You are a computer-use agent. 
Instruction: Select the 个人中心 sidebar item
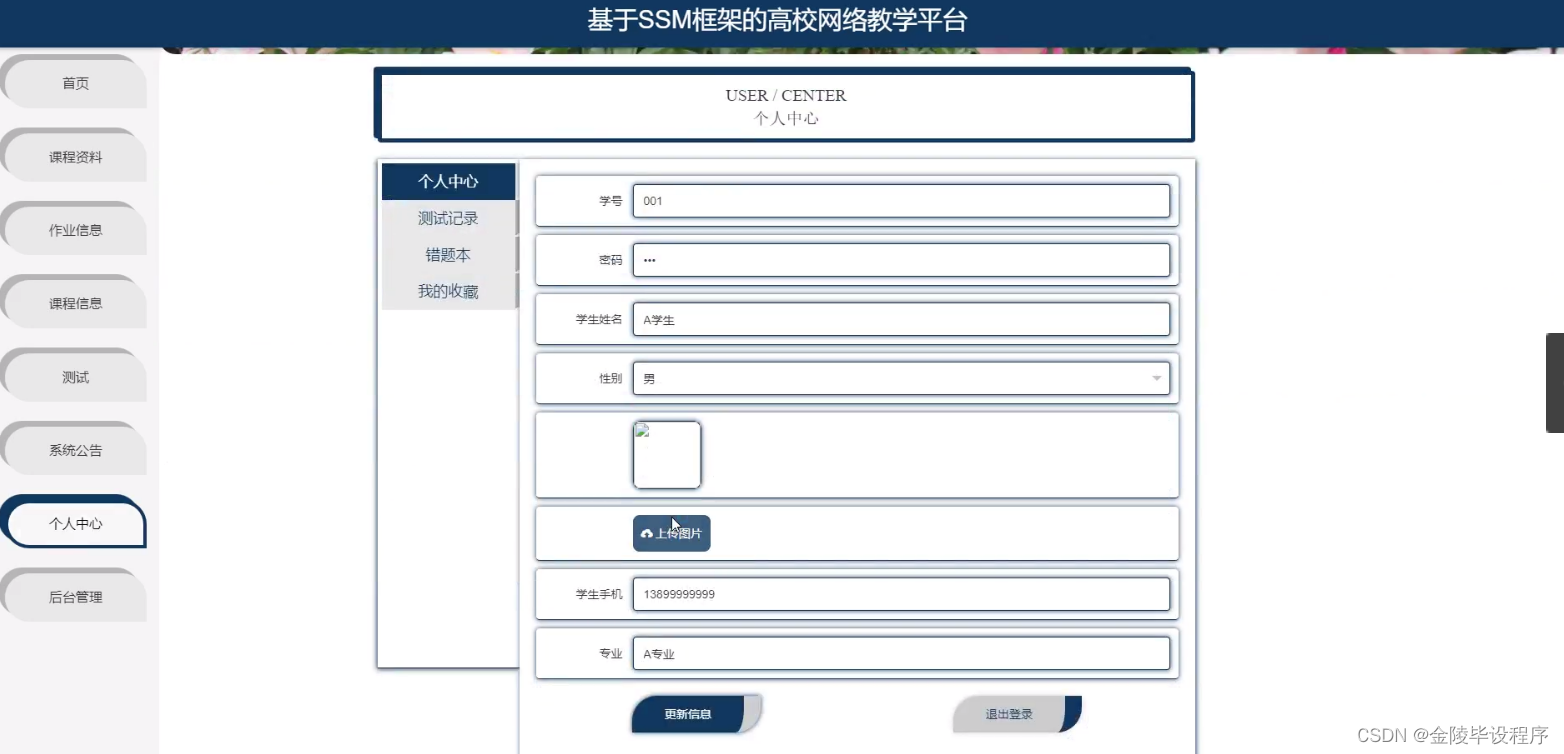coord(74,522)
